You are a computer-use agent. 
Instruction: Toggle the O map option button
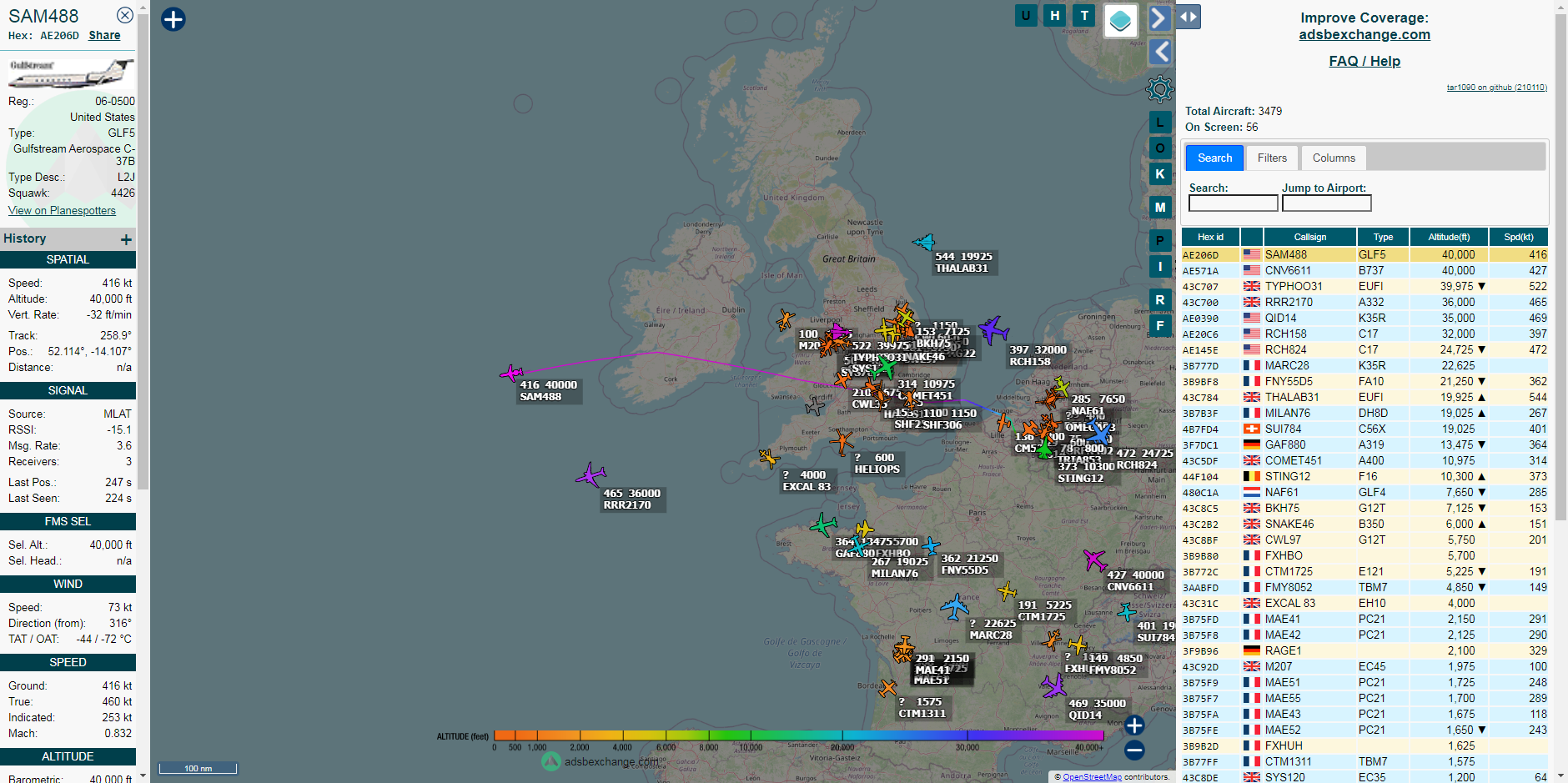pos(1160,148)
